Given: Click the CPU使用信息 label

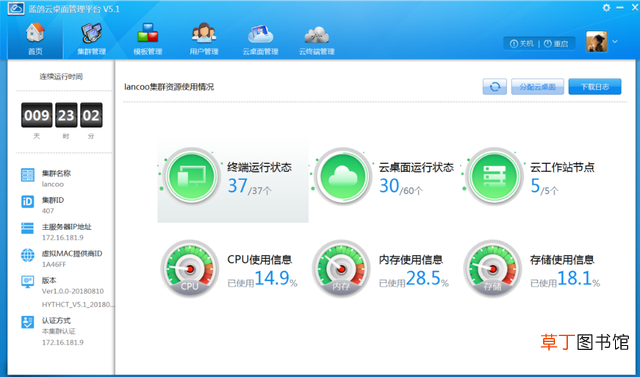Looking at the screenshot, I should pyautogui.click(x=260, y=259).
